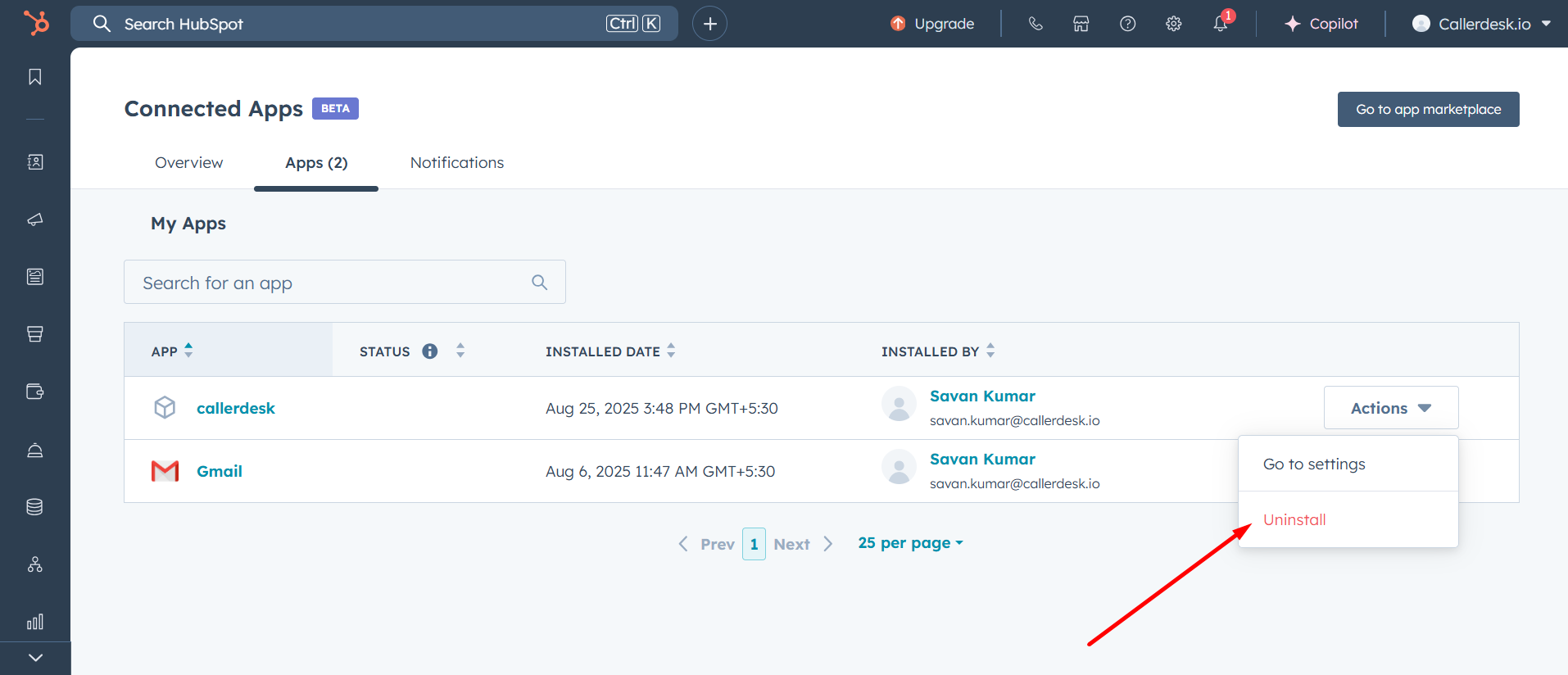The height and width of the screenshot is (675, 1568).
Task: Open the HubSpot sprocket home logo
Action: (x=35, y=23)
